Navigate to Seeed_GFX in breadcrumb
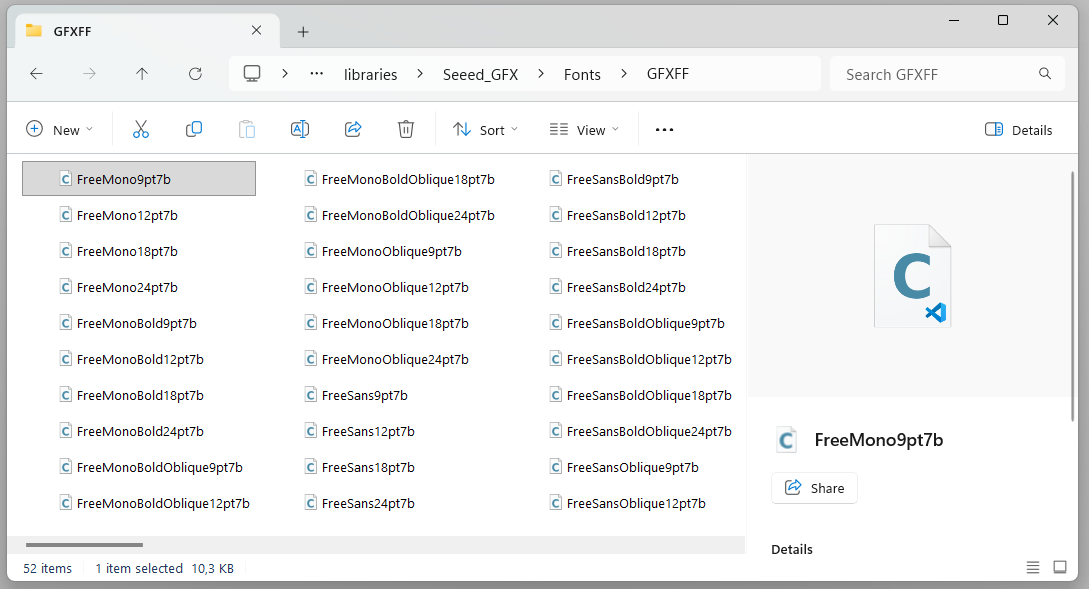This screenshot has width=1089, height=589. click(x=480, y=74)
